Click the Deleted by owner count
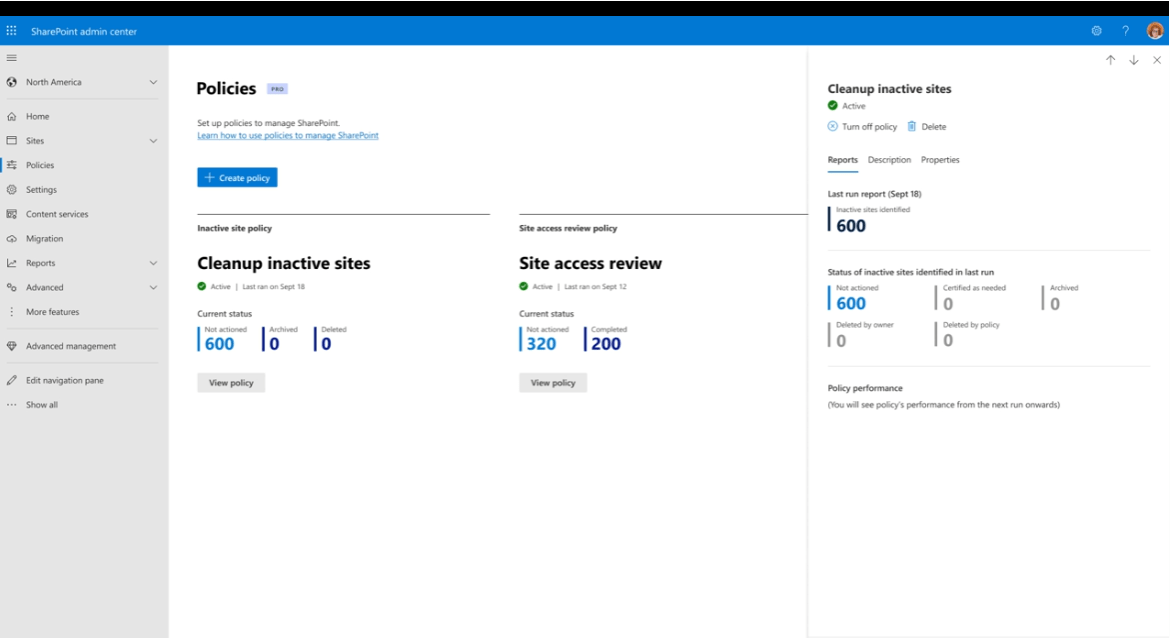The width and height of the screenshot is (1170, 638). 841,341
